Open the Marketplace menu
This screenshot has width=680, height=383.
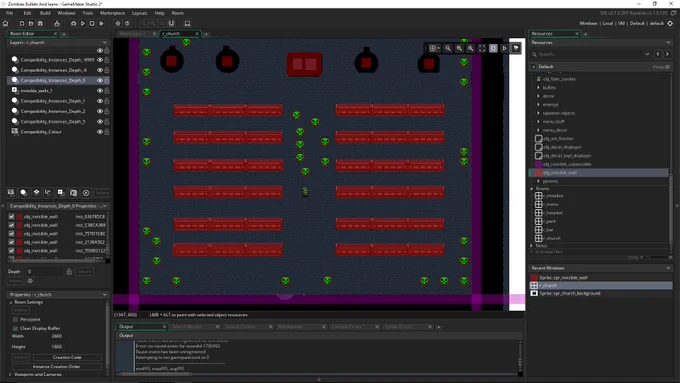click(112, 13)
